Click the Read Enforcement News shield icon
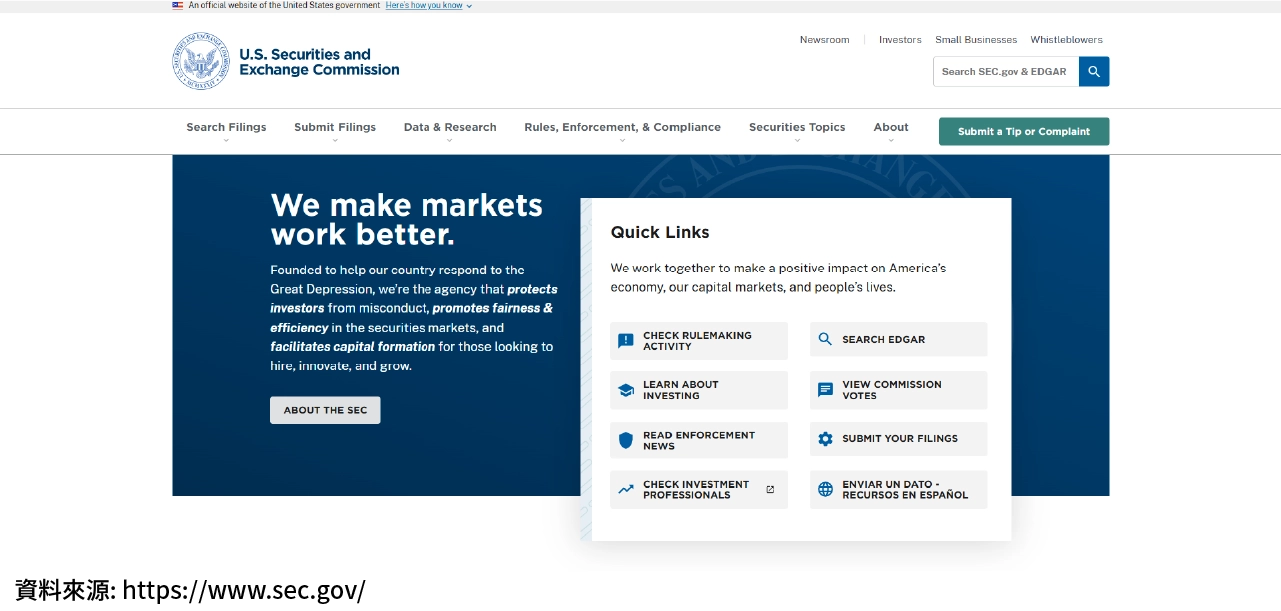The height and width of the screenshot is (611, 1281). pos(626,440)
